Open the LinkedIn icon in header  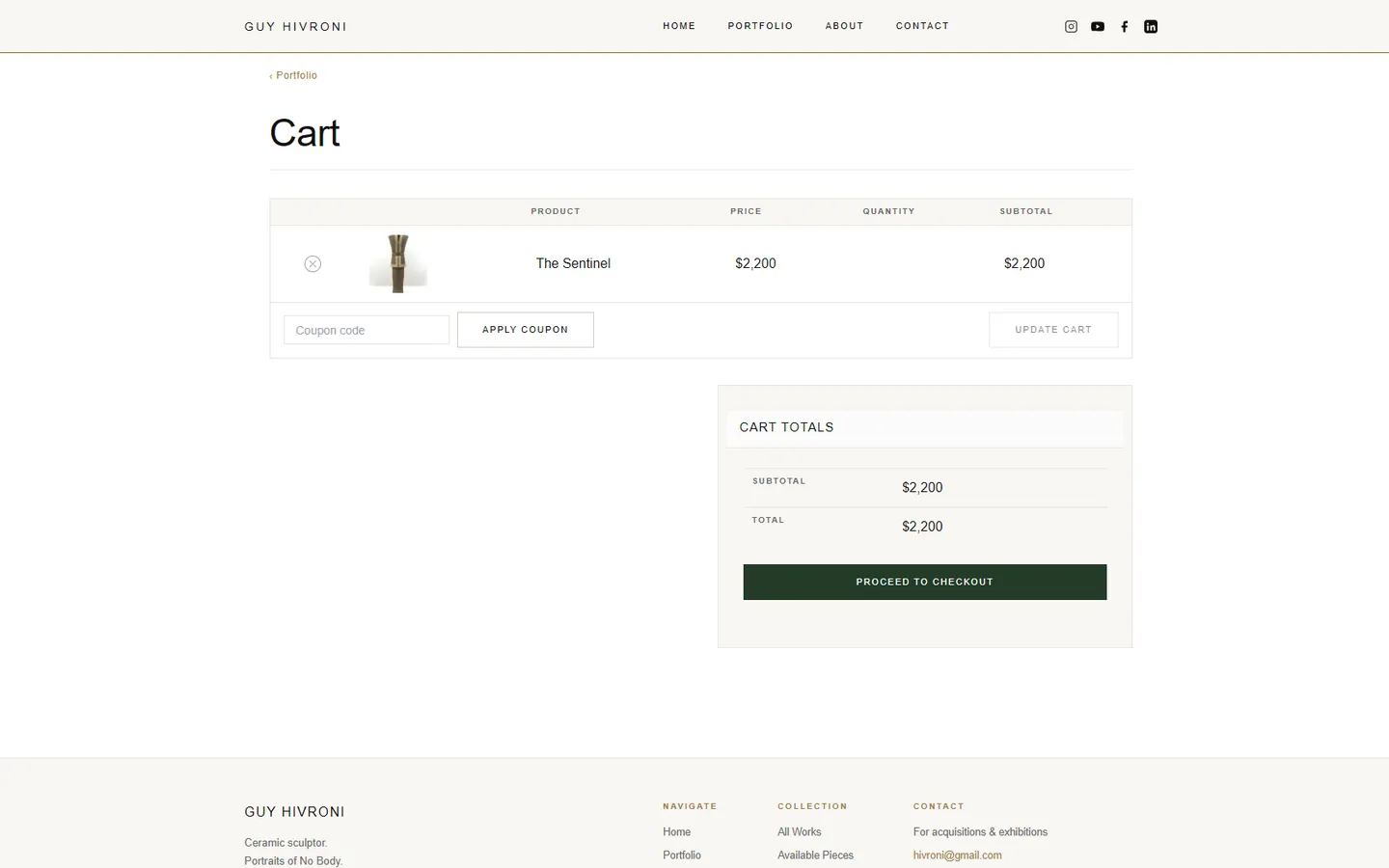1151,27
